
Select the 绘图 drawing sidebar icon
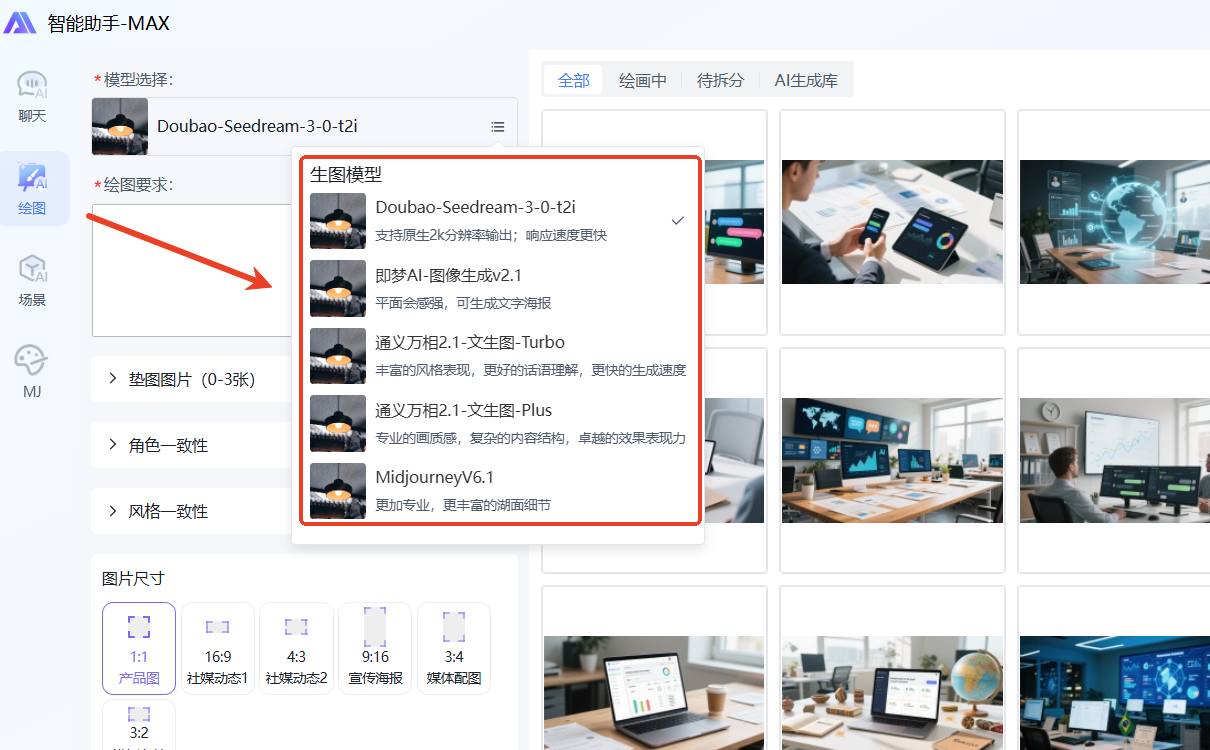(x=33, y=189)
